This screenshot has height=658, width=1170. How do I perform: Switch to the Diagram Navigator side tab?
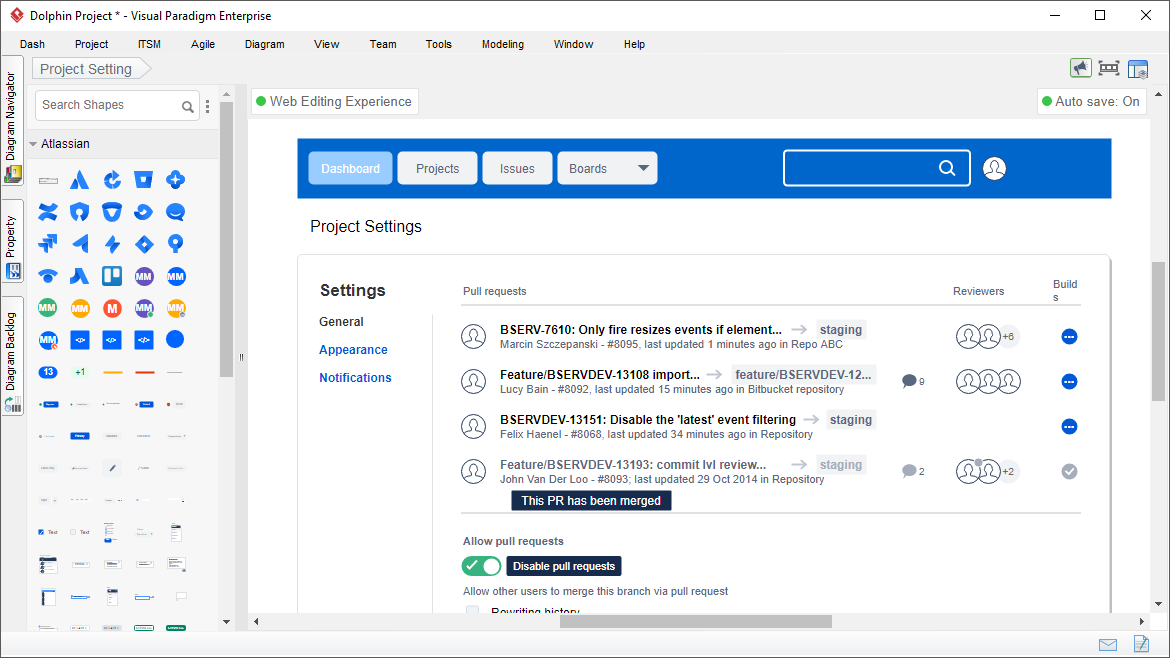(12, 122)
